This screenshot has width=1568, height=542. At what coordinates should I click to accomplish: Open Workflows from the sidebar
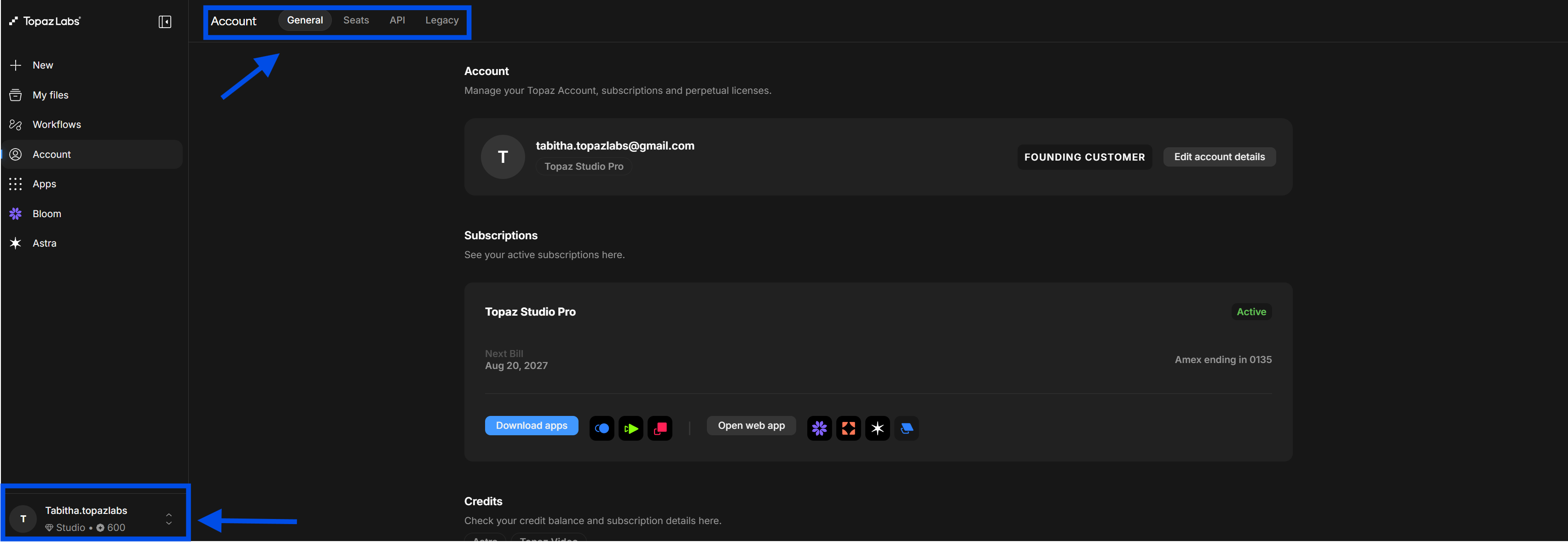pyautogui.click(x=57, y=125)
